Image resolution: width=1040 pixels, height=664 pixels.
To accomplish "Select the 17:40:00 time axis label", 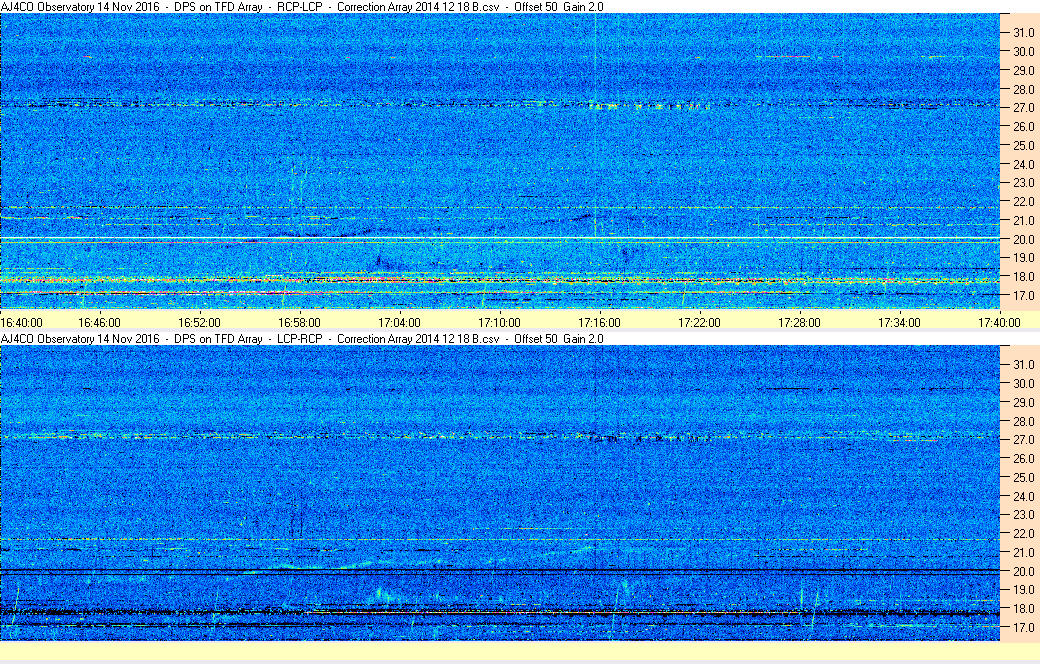I will point(999,322).
